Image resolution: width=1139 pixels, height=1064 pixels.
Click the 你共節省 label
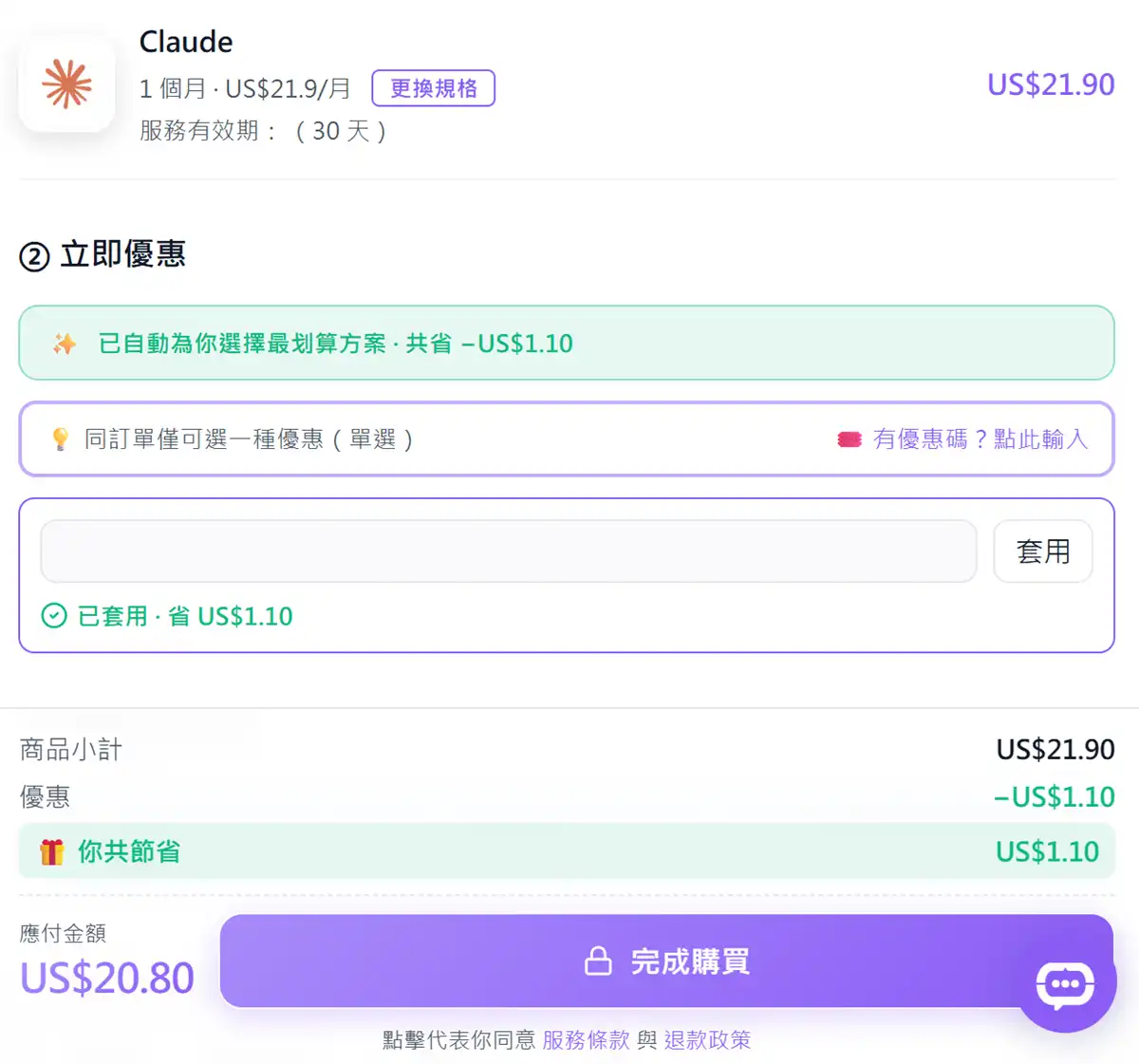pyautogui.click(x=129, y=851)
